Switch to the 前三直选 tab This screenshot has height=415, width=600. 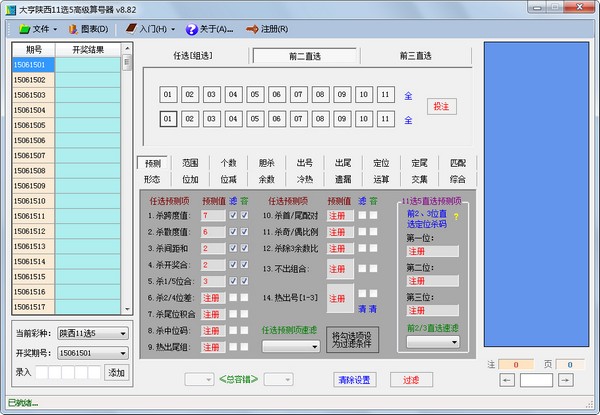click(x=414, y=55)
